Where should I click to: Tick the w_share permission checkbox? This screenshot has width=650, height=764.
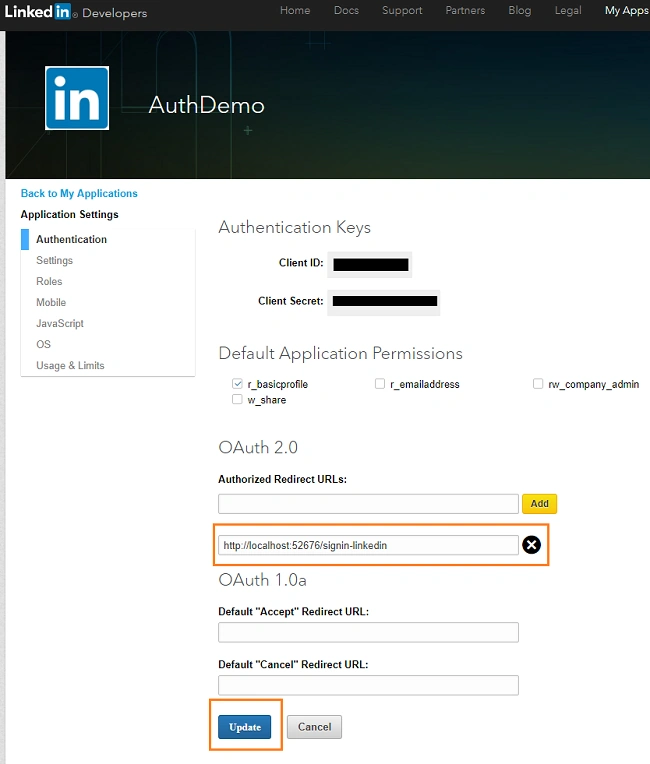[237, 400]
